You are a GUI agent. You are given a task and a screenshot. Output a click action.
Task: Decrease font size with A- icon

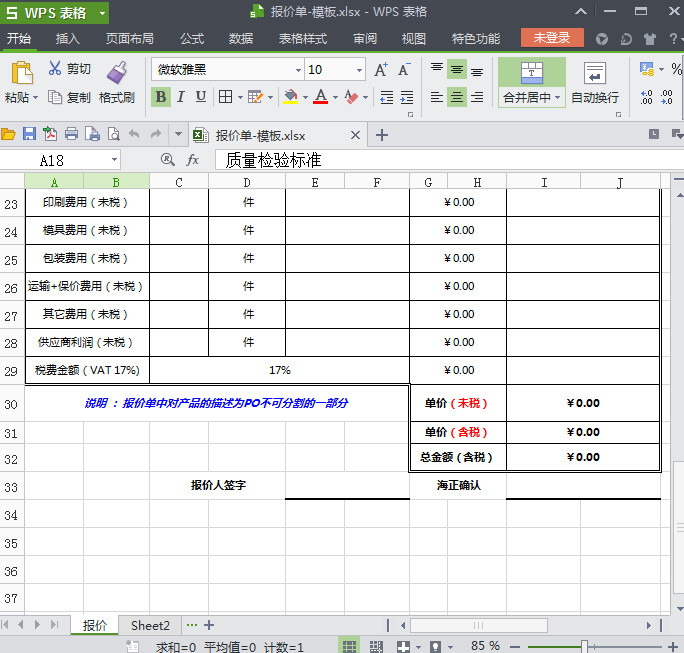pos(404,70)
